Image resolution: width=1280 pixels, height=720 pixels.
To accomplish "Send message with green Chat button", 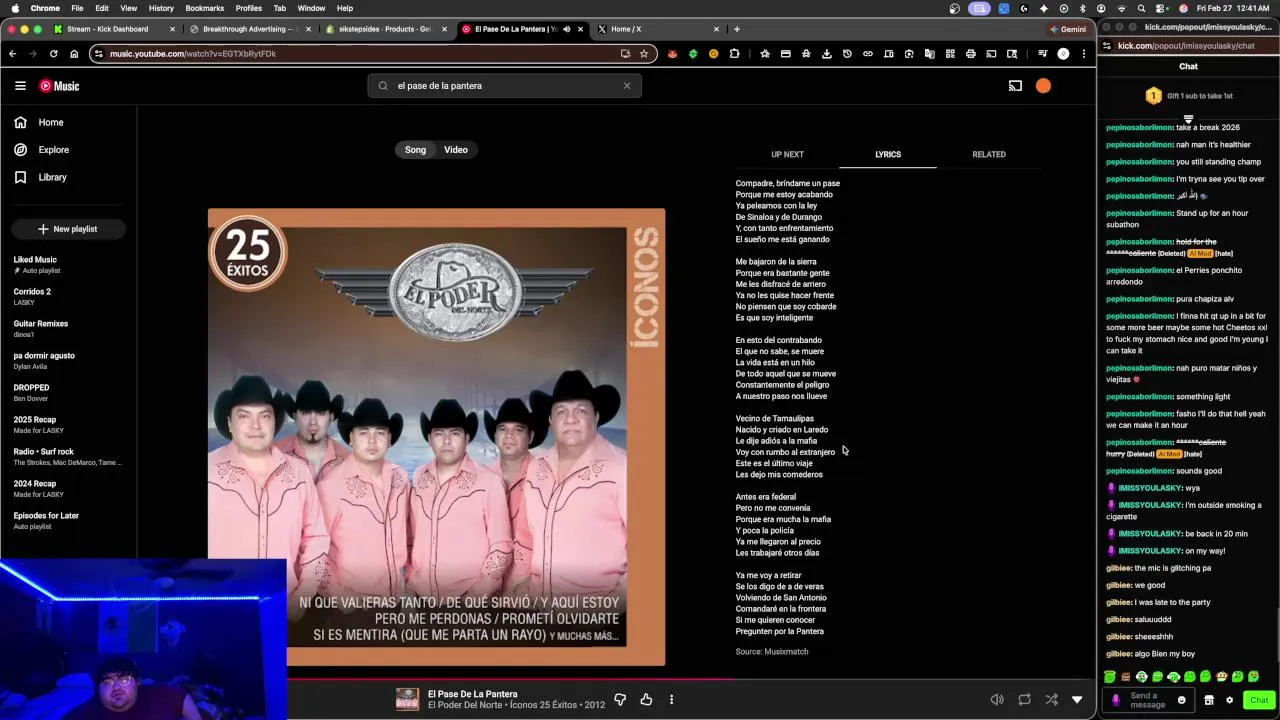I will [x=1259, y=700].
